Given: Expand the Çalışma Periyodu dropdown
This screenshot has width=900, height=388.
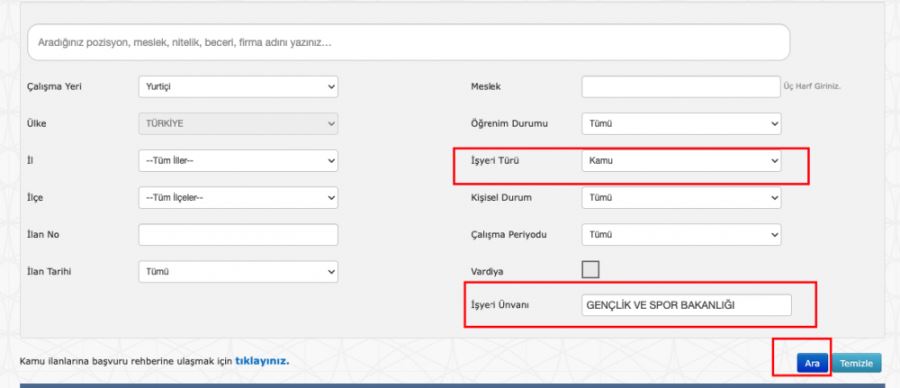Looking at the screenshot, I should pos(681,235).
